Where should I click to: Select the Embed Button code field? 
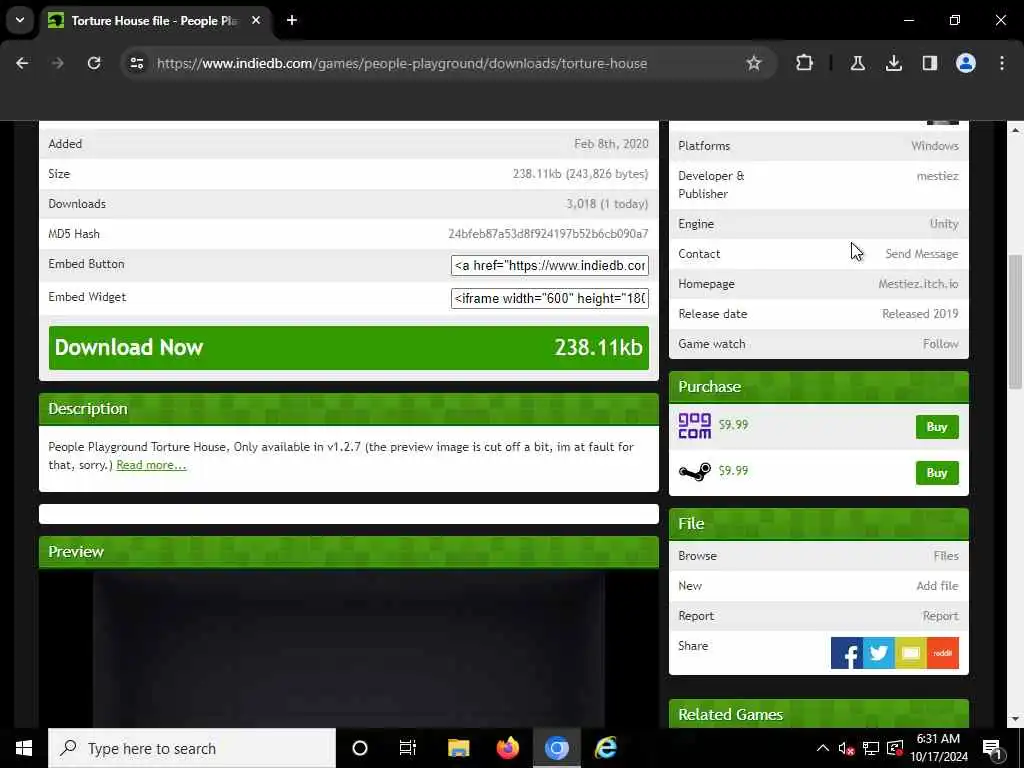tap(549, 265)
